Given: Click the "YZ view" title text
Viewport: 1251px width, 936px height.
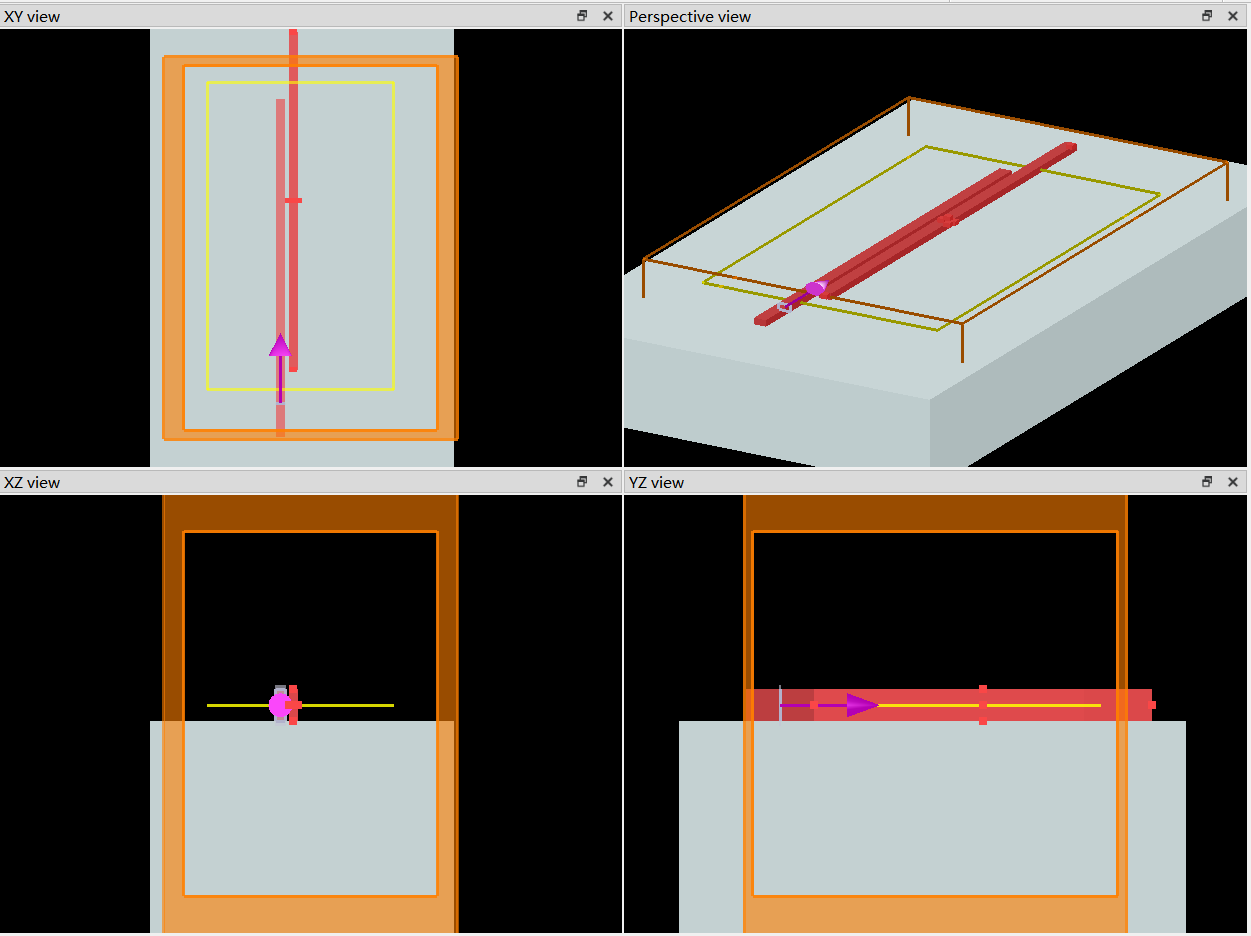Looking at the screenshot, I should (656, 482).
